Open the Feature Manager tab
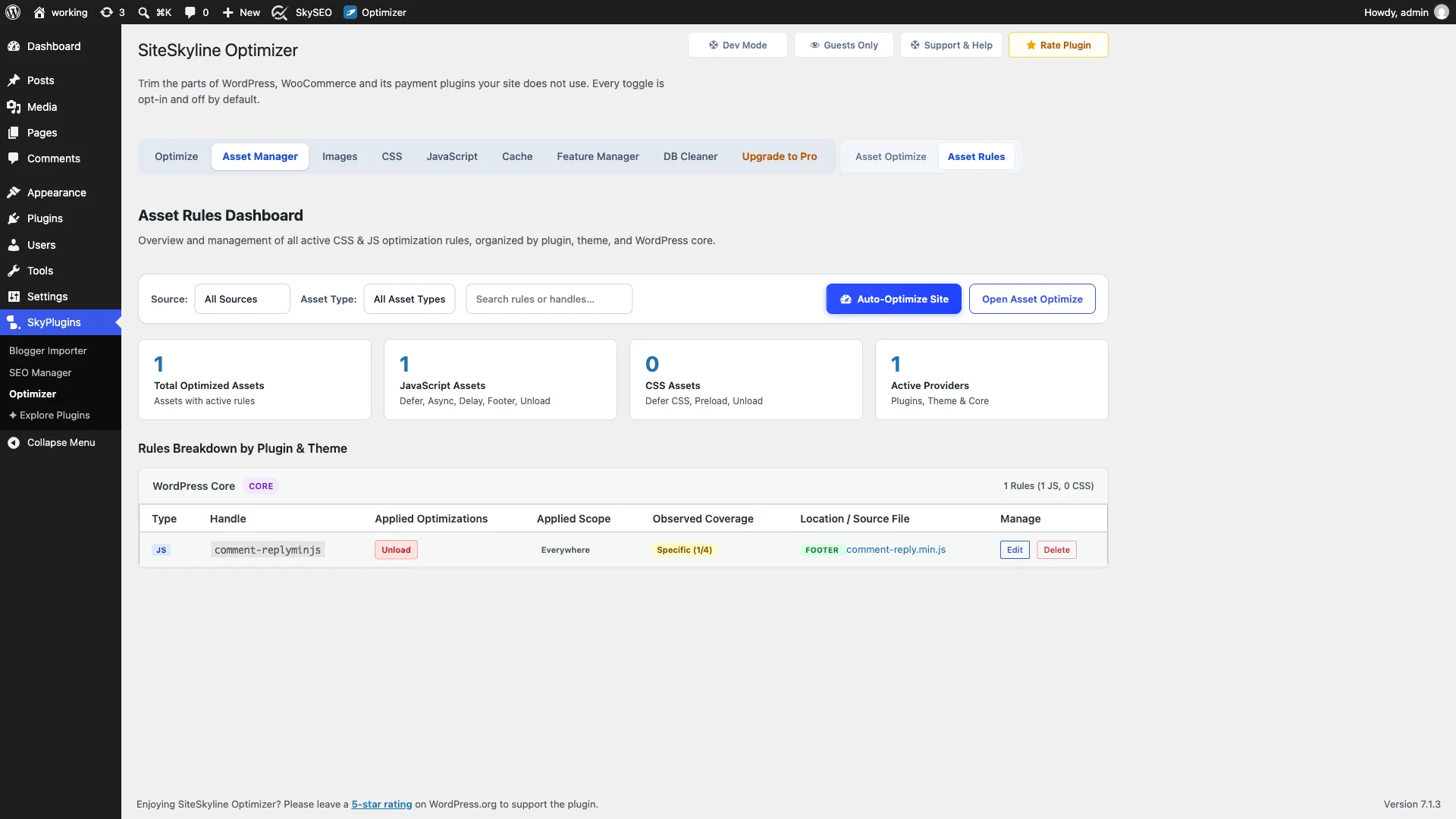 click(x=598, y=156)
